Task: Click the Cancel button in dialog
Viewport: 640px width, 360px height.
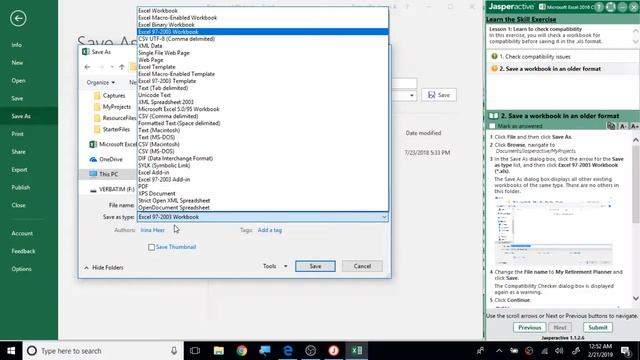Action: 362,266
